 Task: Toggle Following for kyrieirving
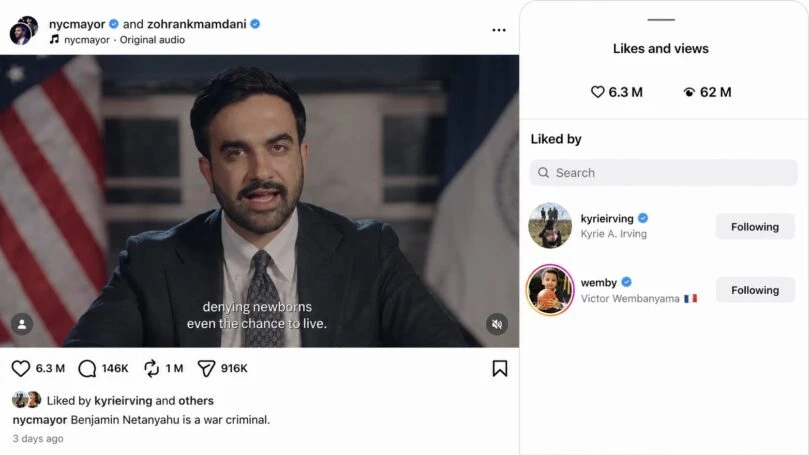pyautogui.click(x=755, y=226)
